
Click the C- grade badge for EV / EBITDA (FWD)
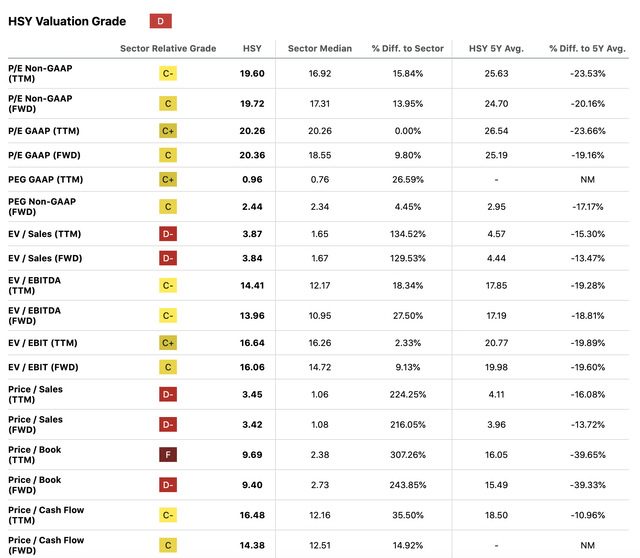coord(168,315)
